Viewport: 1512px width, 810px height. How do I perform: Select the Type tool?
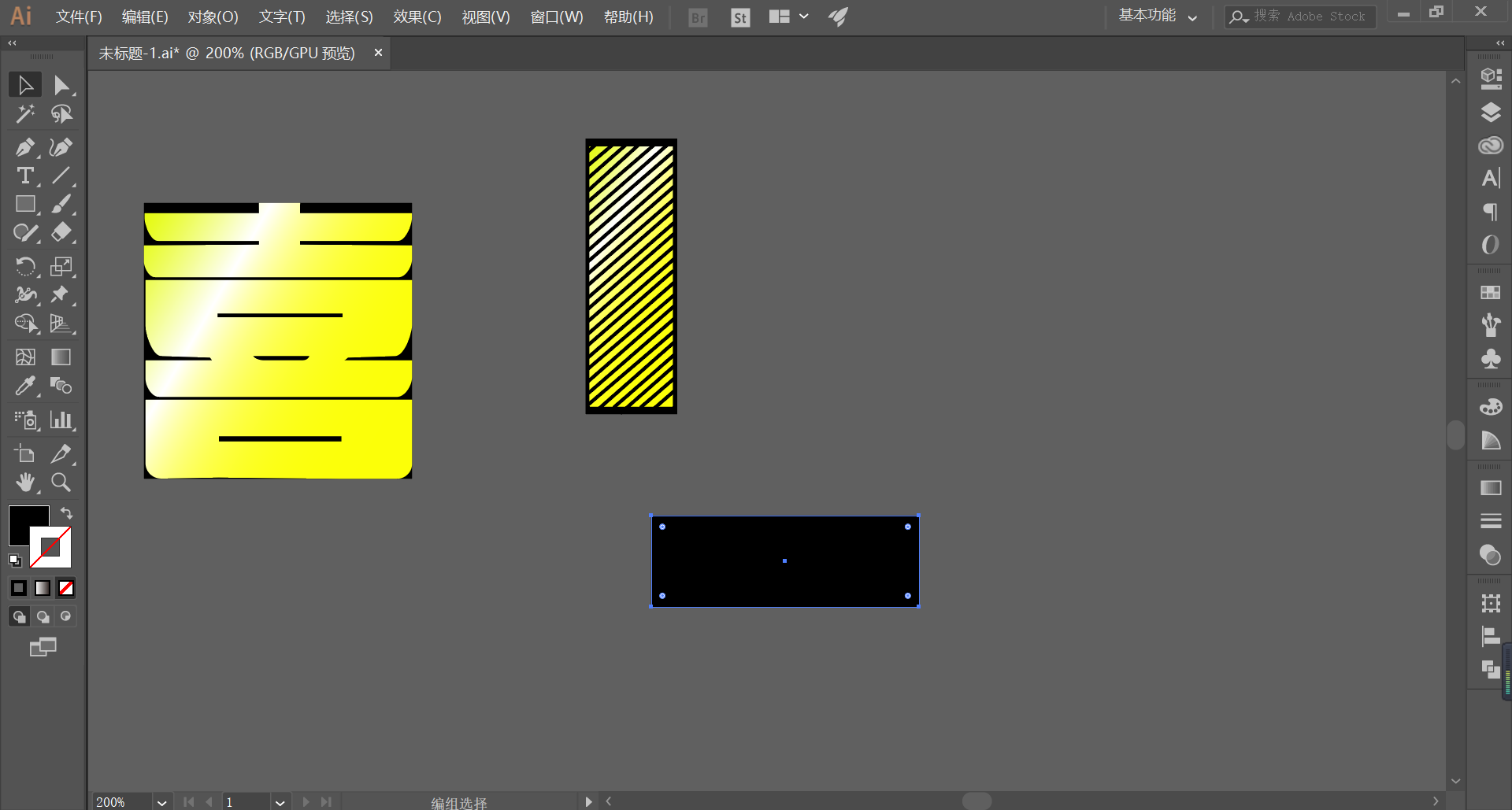(x=25, y=176)
